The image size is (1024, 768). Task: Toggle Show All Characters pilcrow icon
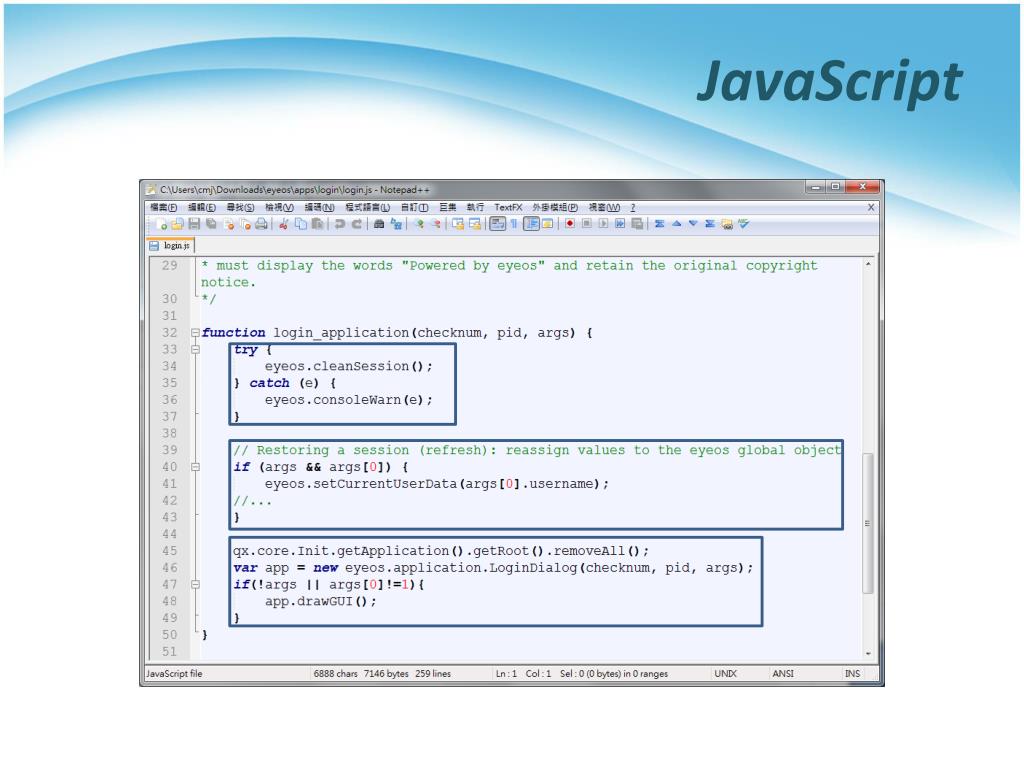[514, 224]
